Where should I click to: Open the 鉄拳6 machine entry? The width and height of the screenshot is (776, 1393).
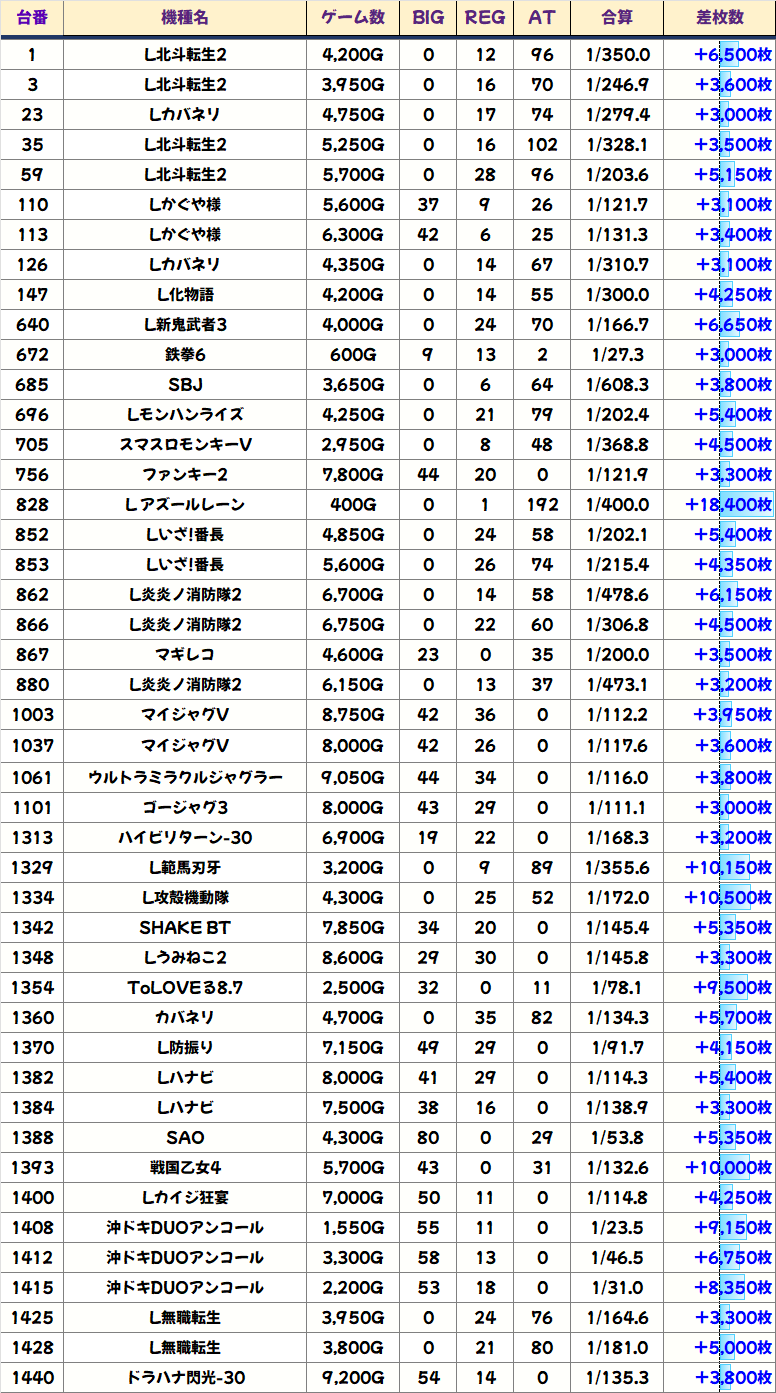(x=185, y=355)
